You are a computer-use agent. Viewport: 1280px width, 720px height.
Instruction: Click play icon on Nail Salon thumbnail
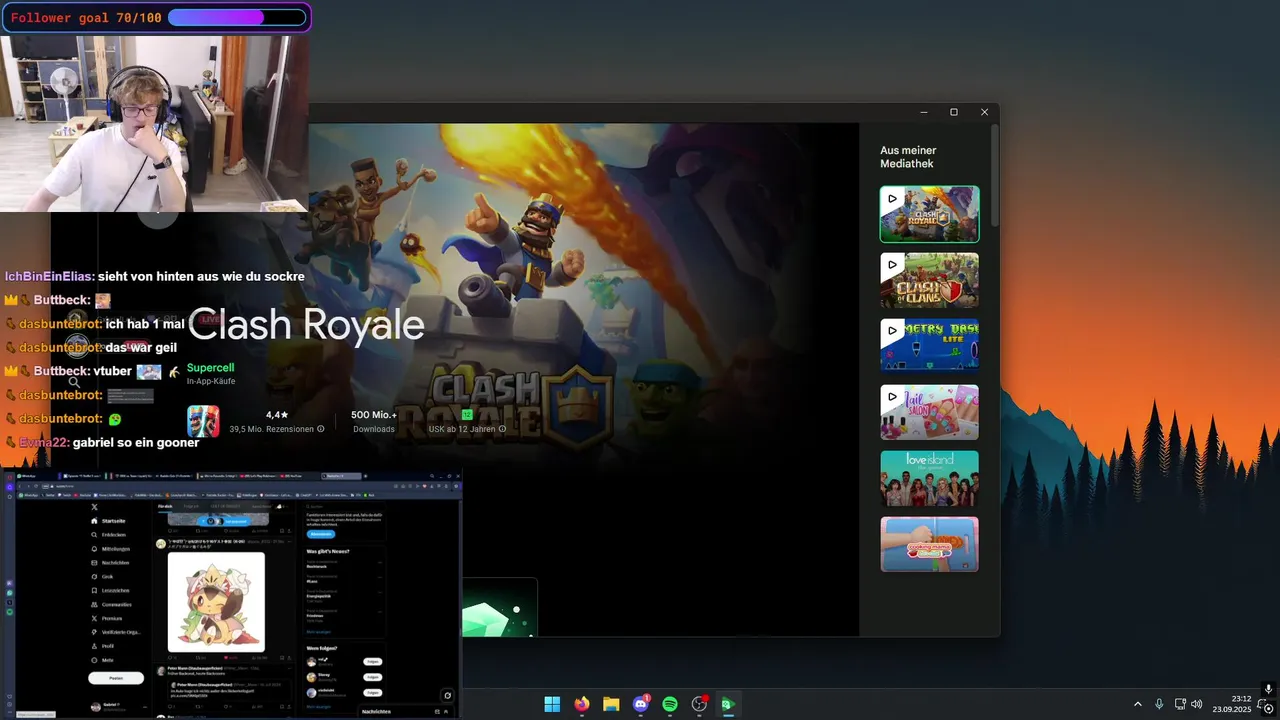click(x=892, y=397)
